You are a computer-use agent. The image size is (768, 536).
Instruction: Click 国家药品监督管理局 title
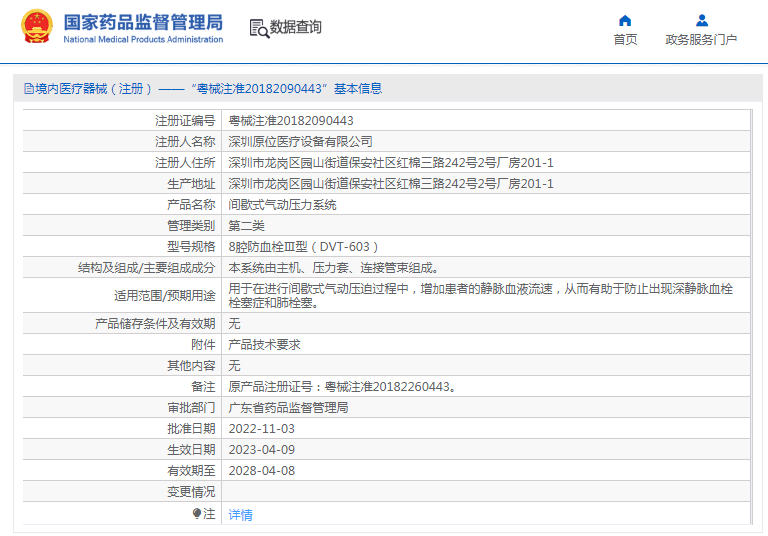coord(143,23)
